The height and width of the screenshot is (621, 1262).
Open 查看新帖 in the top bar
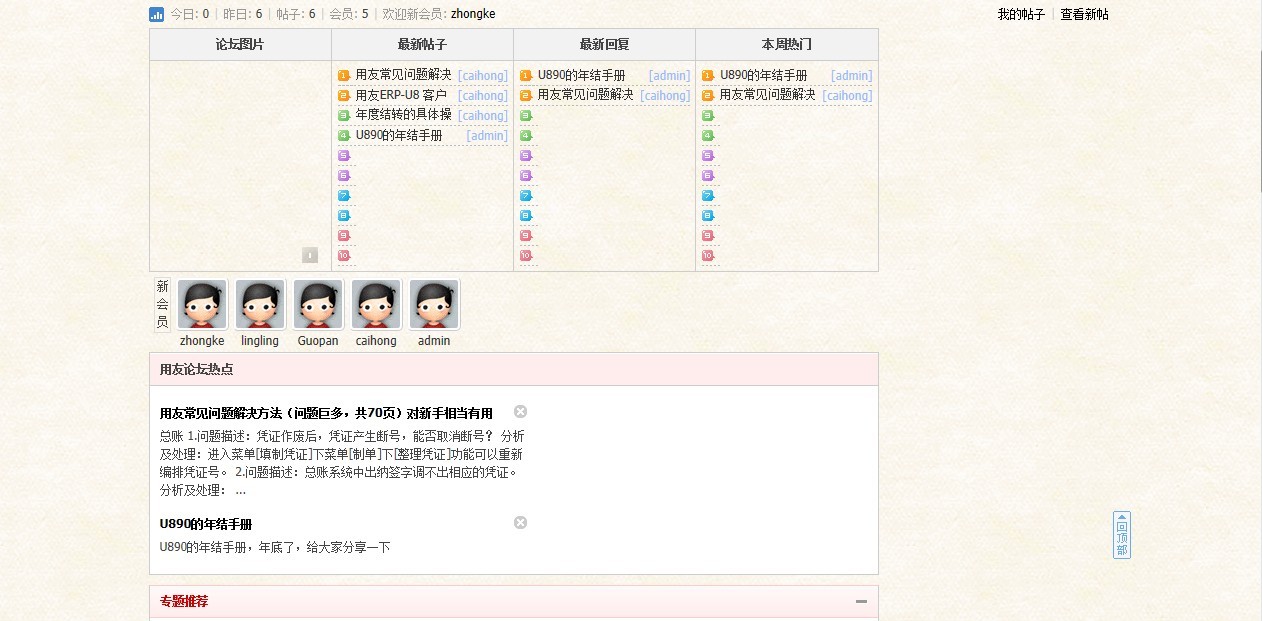click(x=1086, y=14)
